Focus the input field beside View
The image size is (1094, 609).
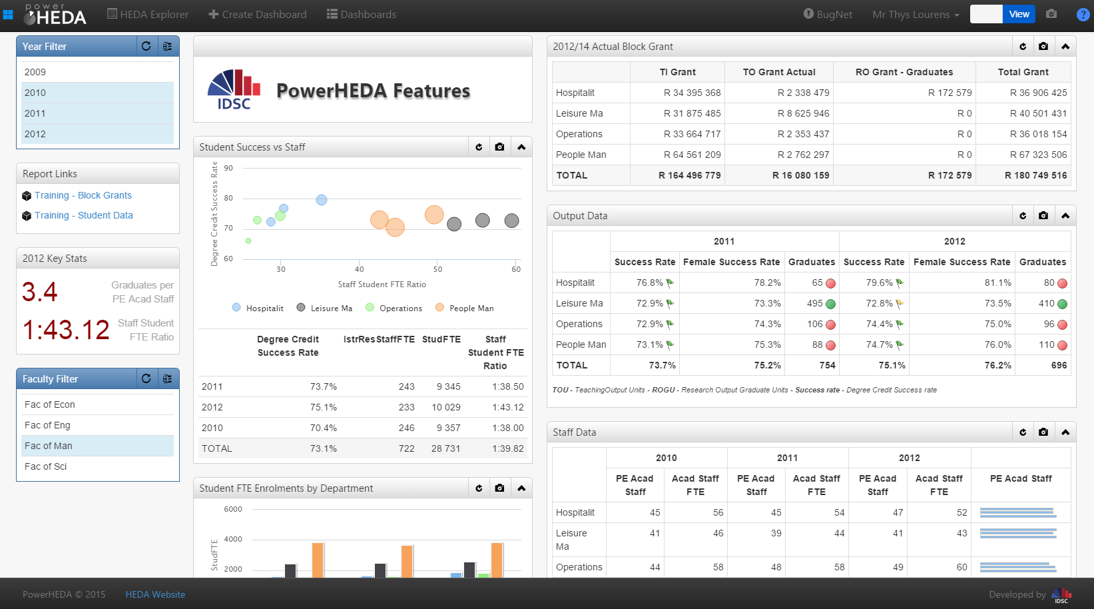point(987,14)
